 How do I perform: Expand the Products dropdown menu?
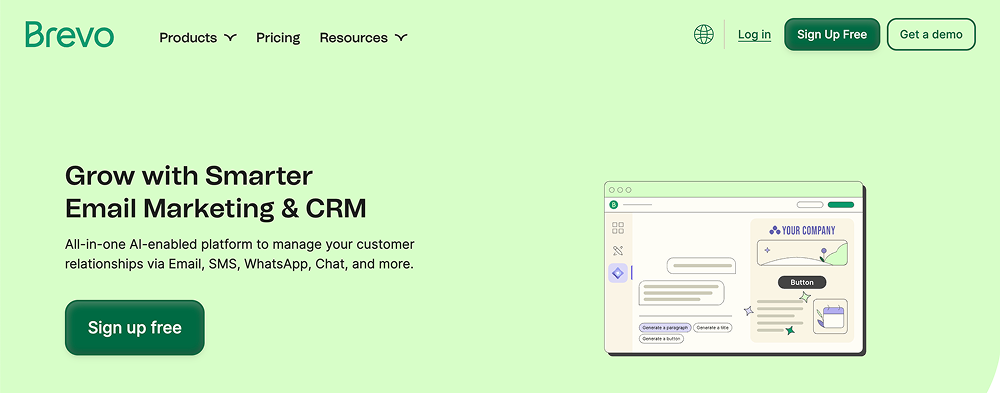[x=198, y=38]
